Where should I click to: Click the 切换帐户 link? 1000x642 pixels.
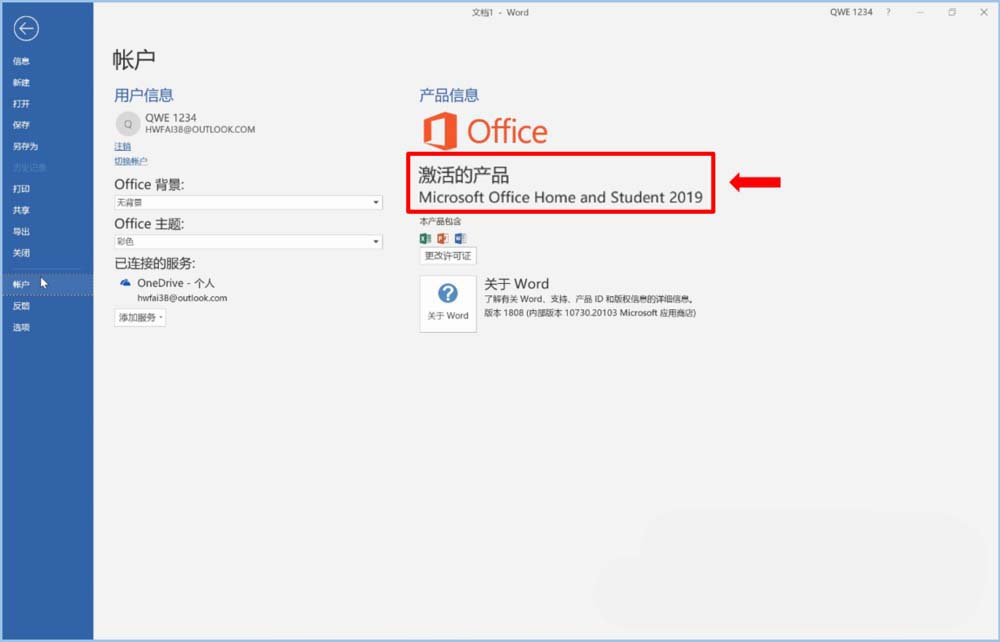click(131, 160)
